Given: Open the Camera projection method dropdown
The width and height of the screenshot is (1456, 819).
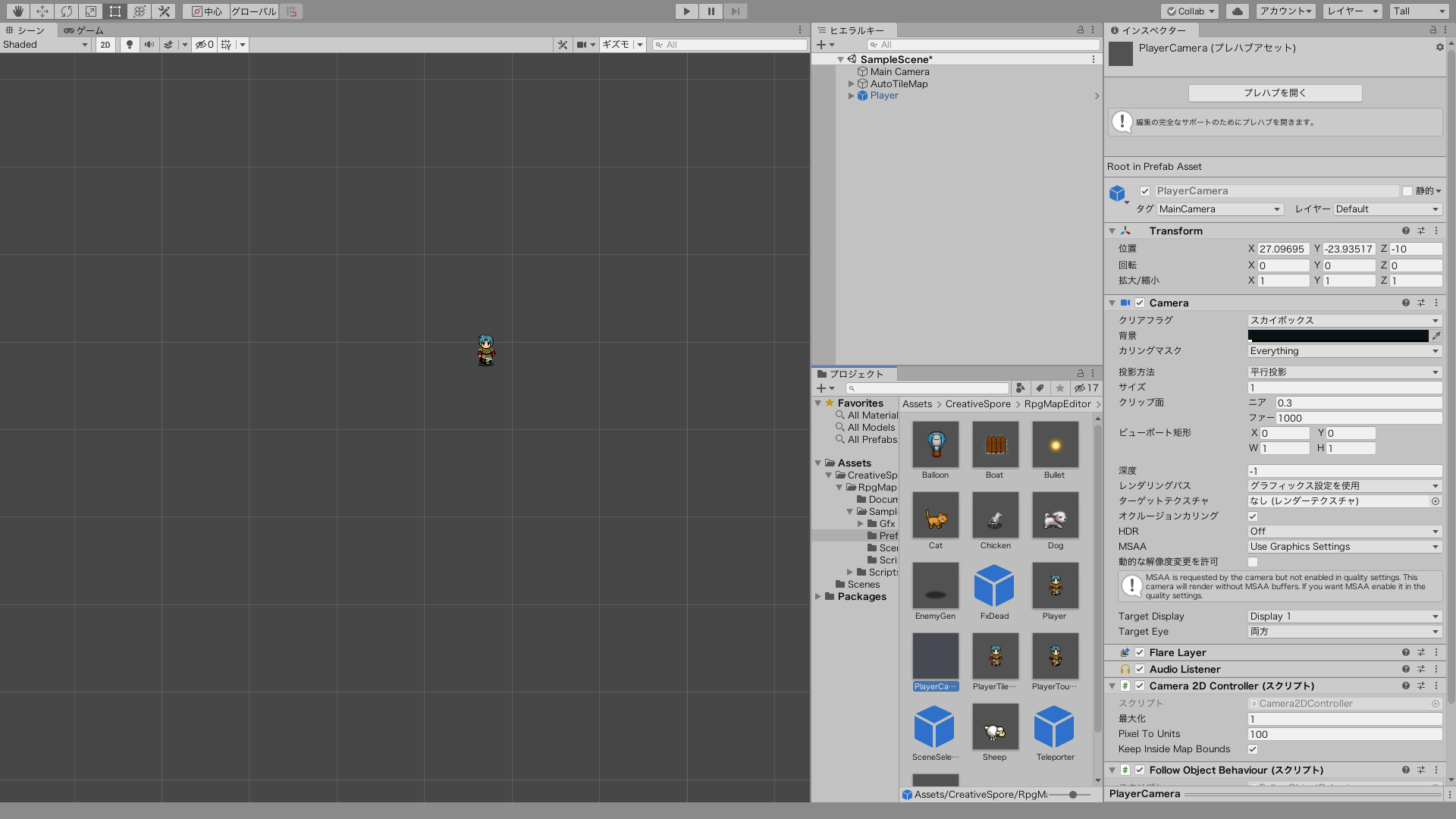Looking at the screenshot, I should [x=1345, y=371].
